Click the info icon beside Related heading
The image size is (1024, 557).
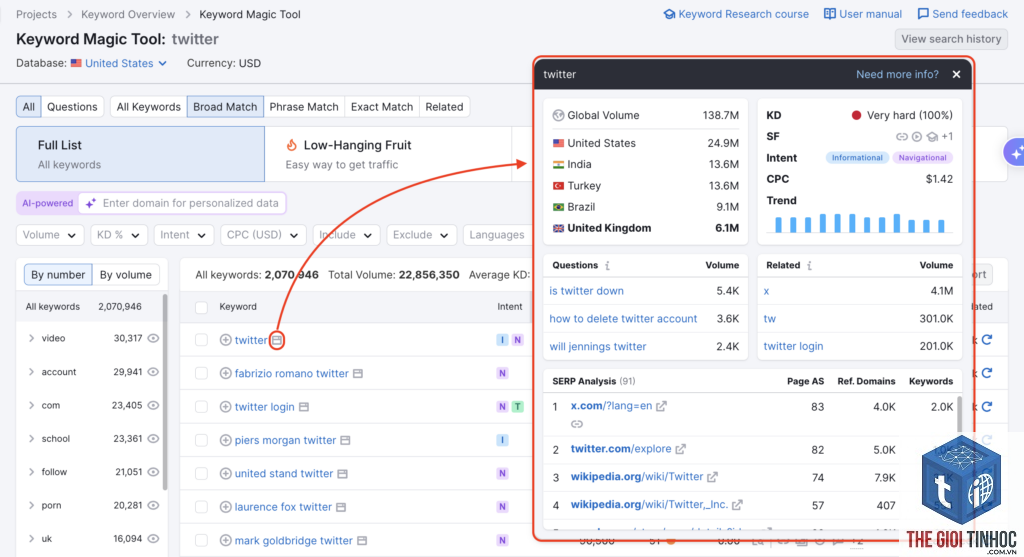point(809,265)
